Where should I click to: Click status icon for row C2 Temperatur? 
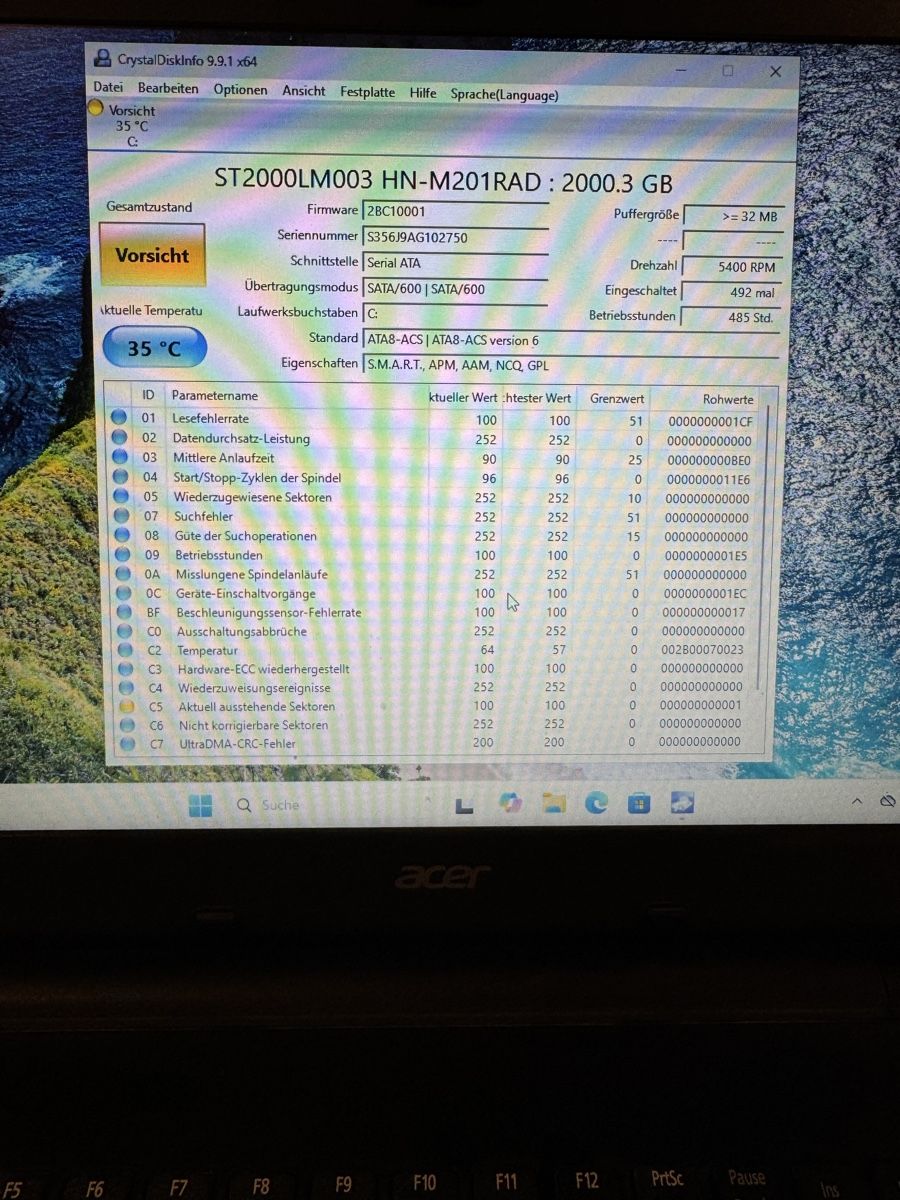click(x=125, y=650)
